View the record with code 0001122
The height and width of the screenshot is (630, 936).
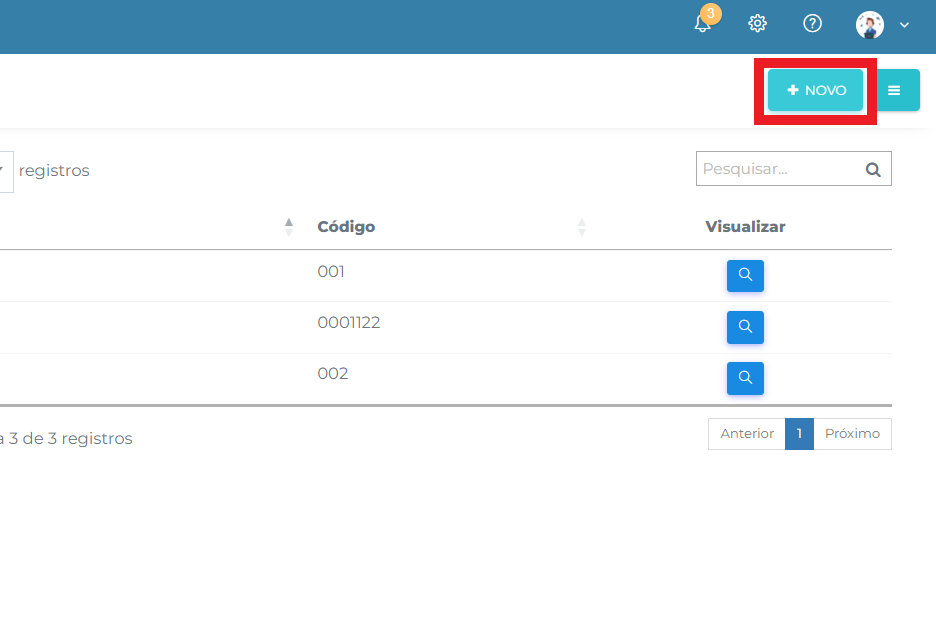(x=745, y=327)
